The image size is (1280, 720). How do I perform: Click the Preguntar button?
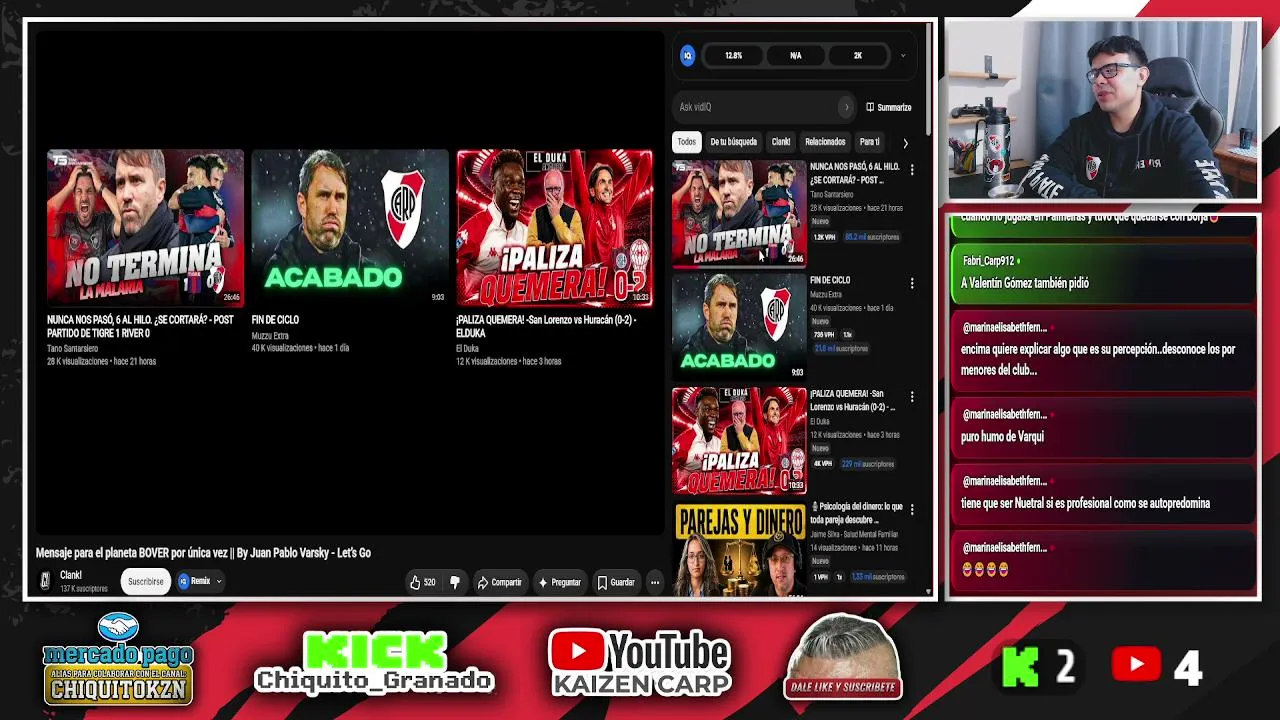click(x=560, y=582)
